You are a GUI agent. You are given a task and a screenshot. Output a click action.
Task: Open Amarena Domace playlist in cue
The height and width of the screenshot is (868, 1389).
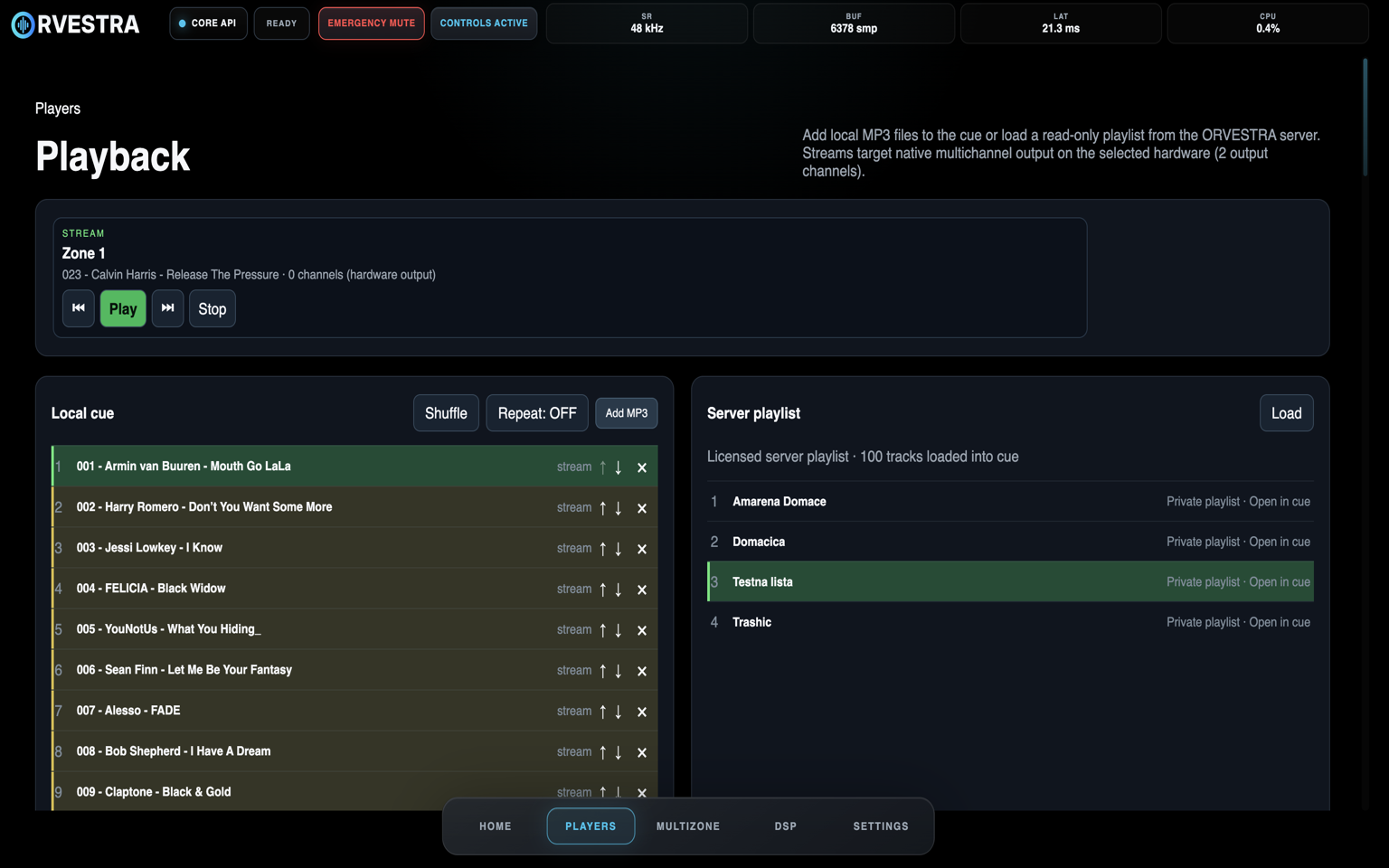pos(1010,502)
